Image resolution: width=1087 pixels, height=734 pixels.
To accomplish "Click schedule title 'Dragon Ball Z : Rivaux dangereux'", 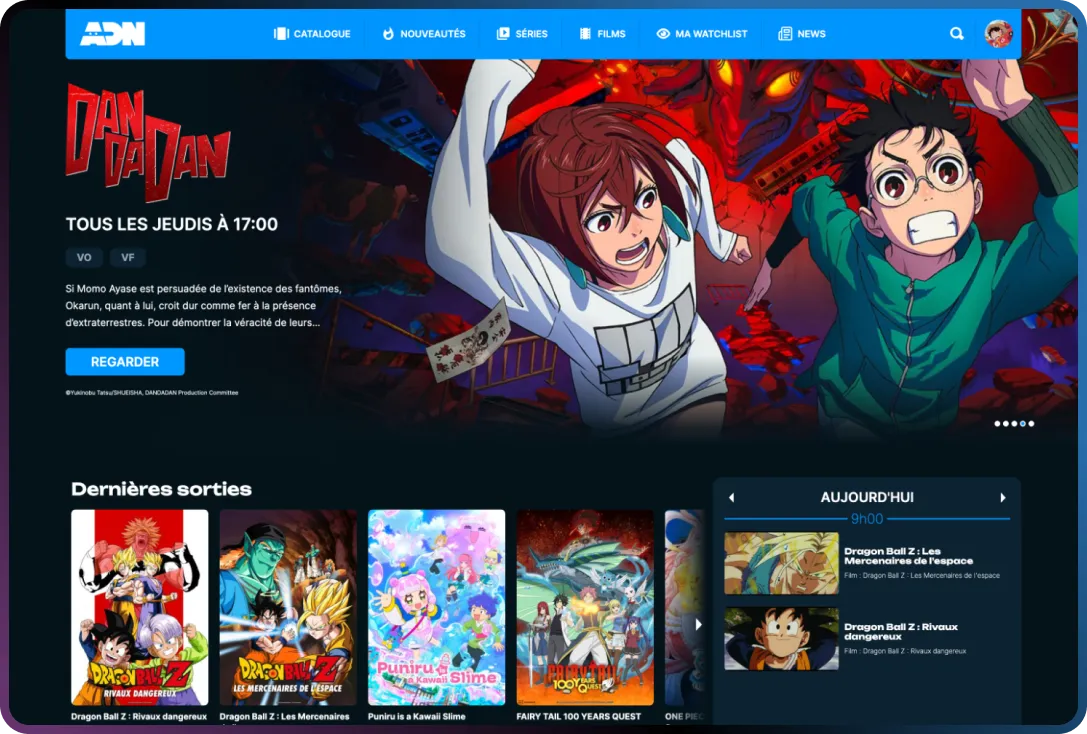I will coord(901,631).
